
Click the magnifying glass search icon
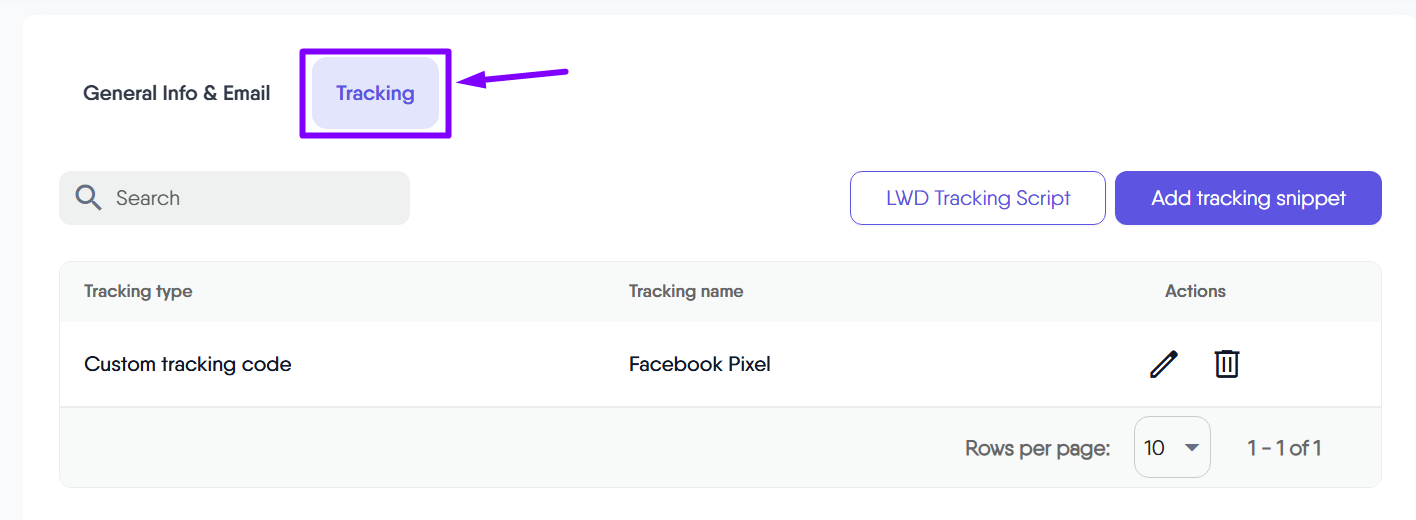(x=89, y=198)
